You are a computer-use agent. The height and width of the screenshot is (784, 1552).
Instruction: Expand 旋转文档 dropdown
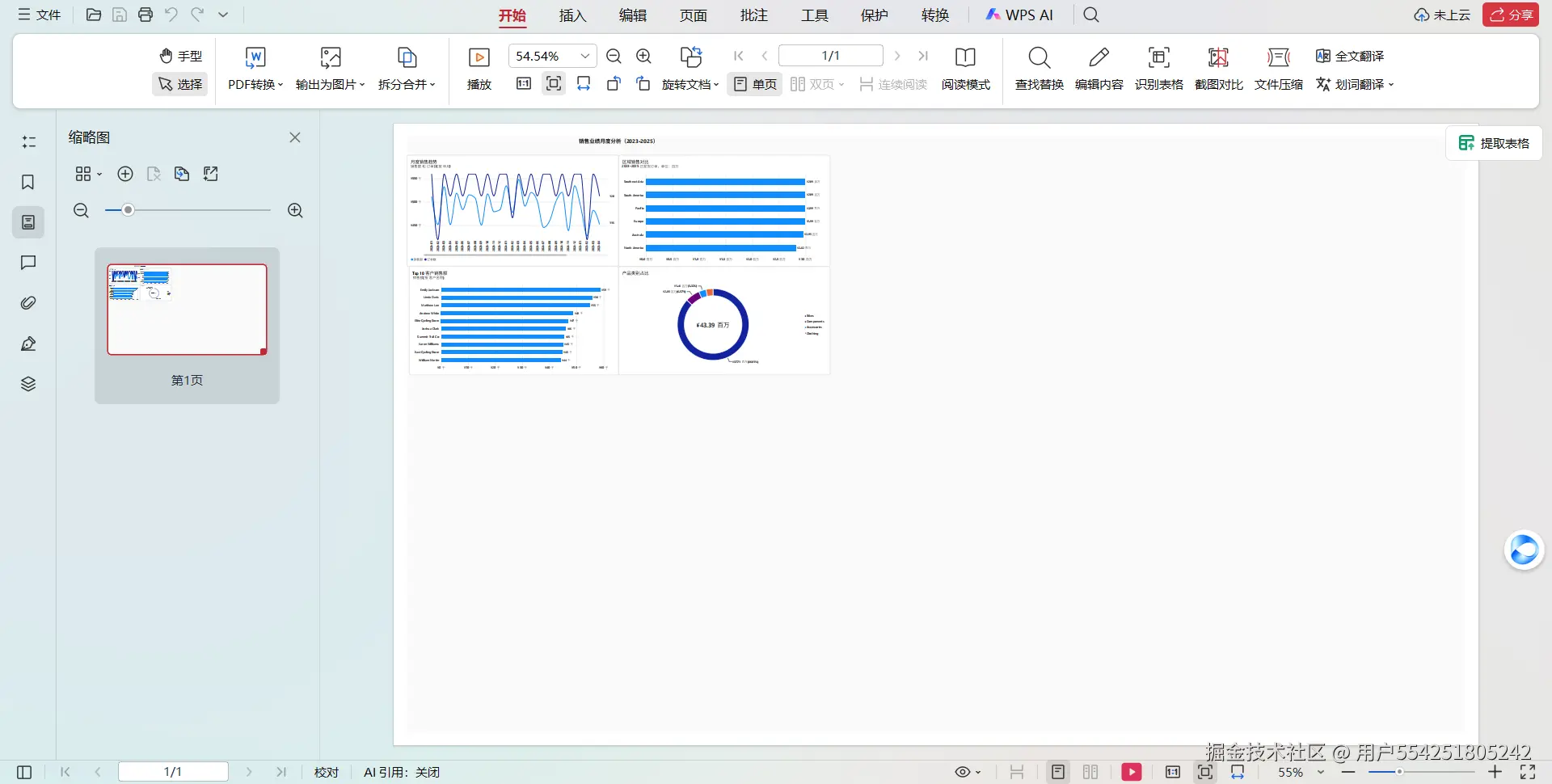tap(690, 84)
